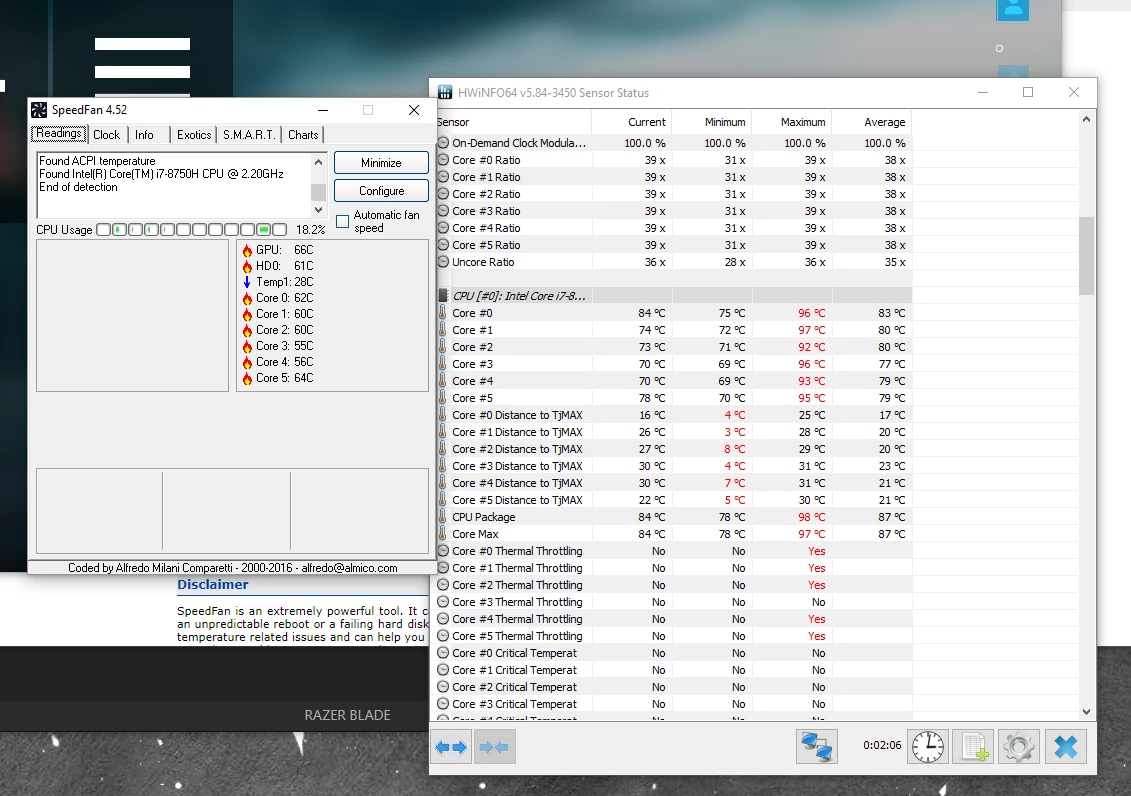Click the Maximum column header

pos(792,123)
